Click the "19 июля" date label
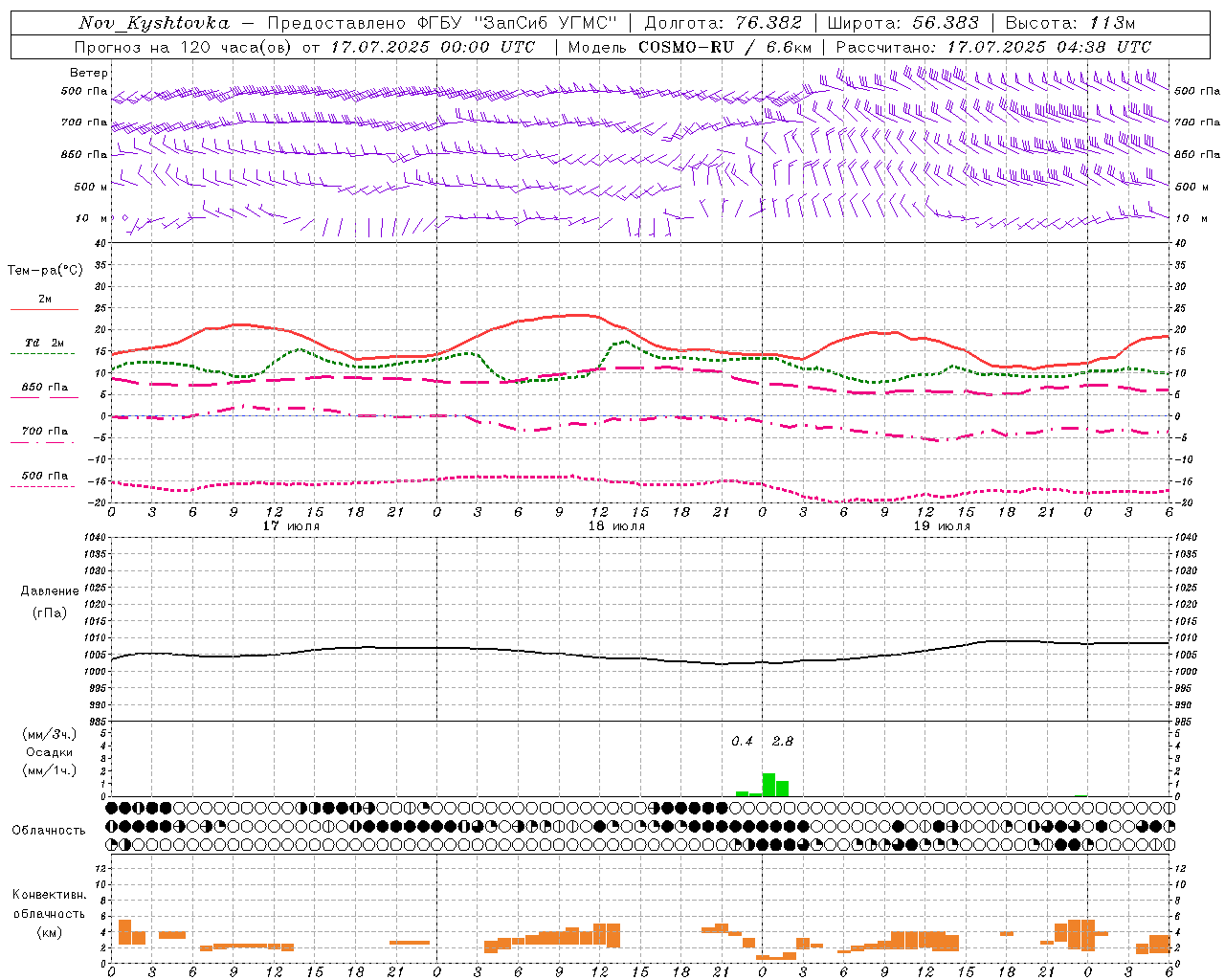The width and height of the screenshot is (1225, 980). click(942, 526)
